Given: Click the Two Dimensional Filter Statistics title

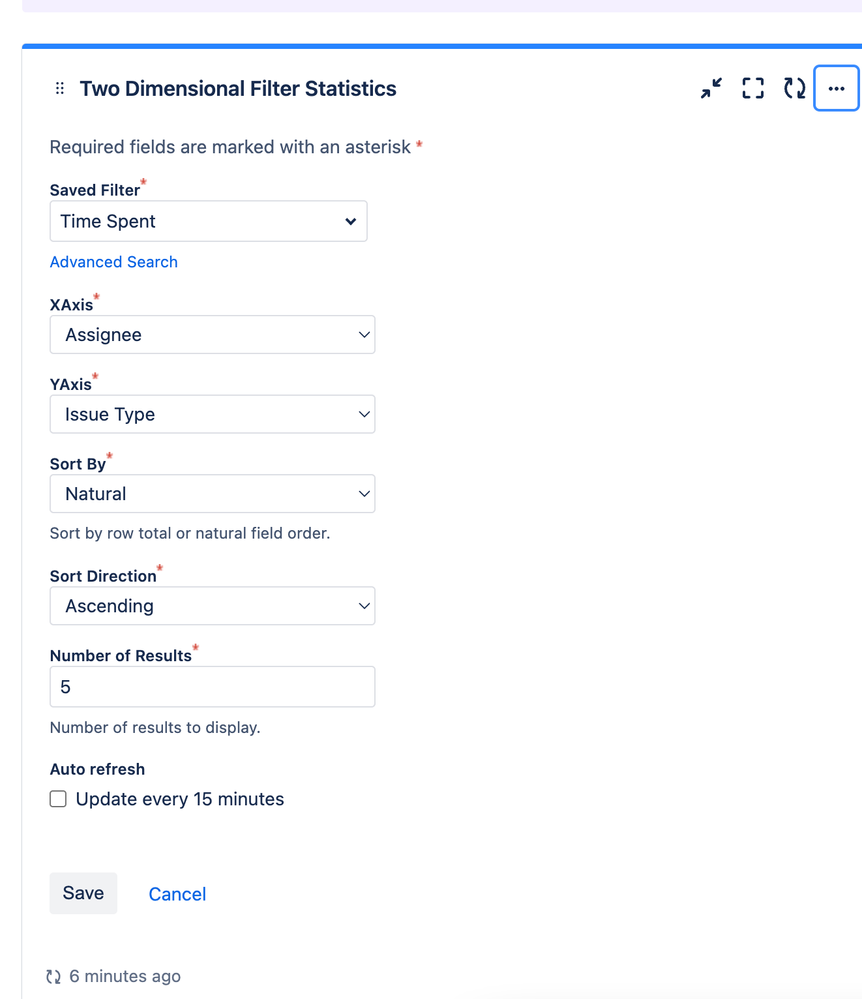Looking at the screenshot, I should [238, 89].
